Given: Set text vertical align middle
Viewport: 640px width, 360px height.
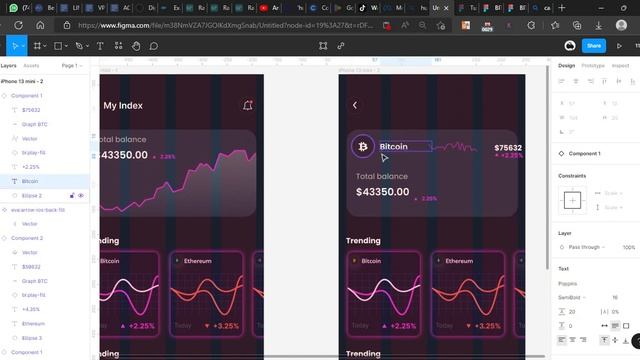Looking at the screenshot, I should point(615,340).
